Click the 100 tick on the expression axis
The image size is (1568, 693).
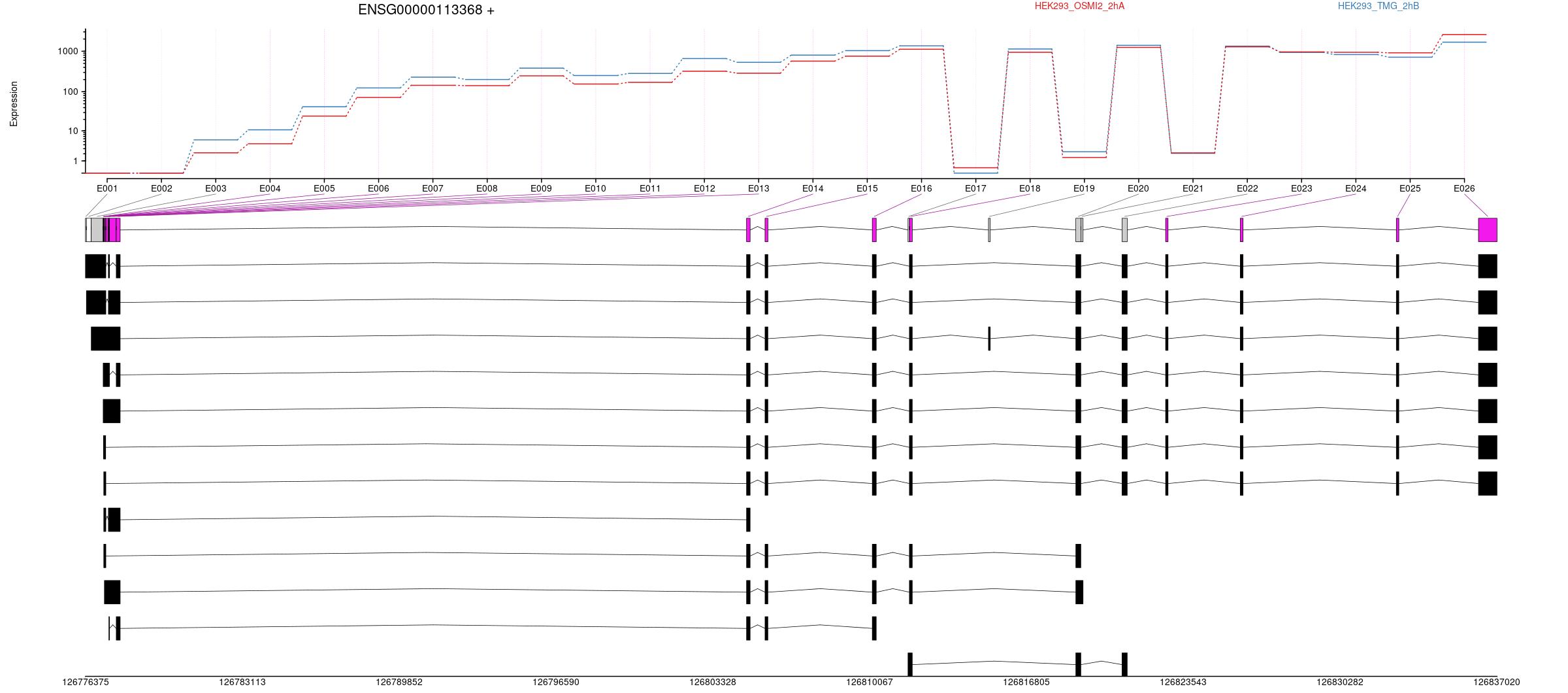pyautogui.click(x=71, y=92)
